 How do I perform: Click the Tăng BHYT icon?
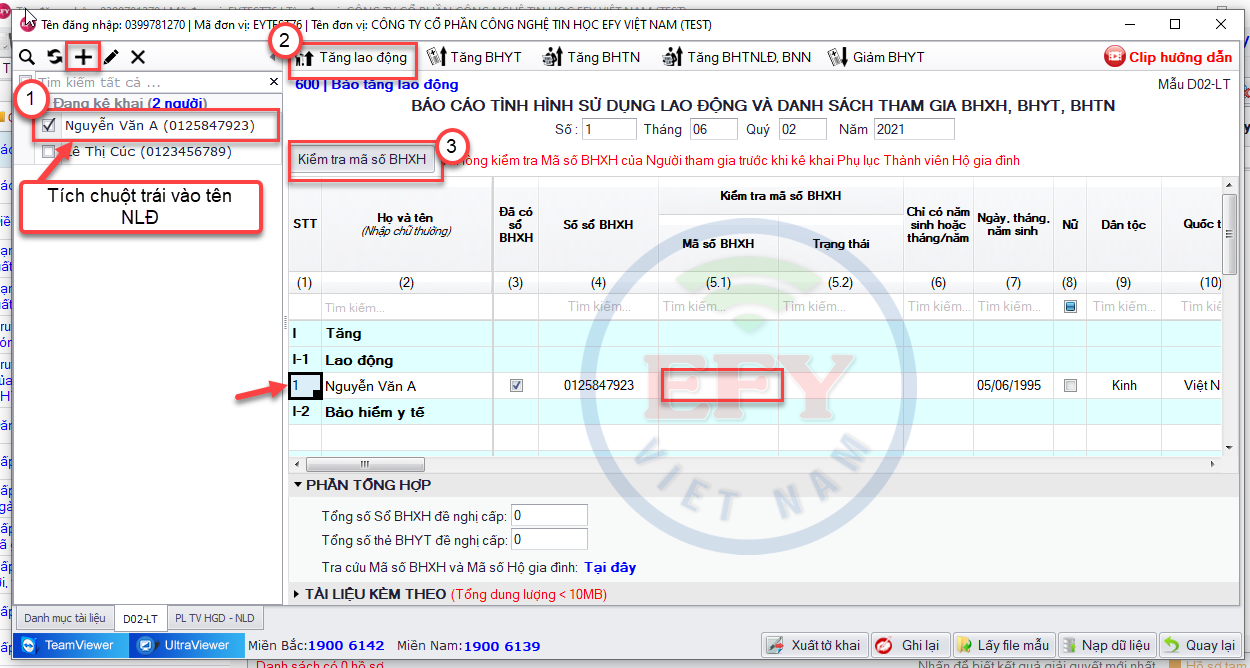[436, 57]
